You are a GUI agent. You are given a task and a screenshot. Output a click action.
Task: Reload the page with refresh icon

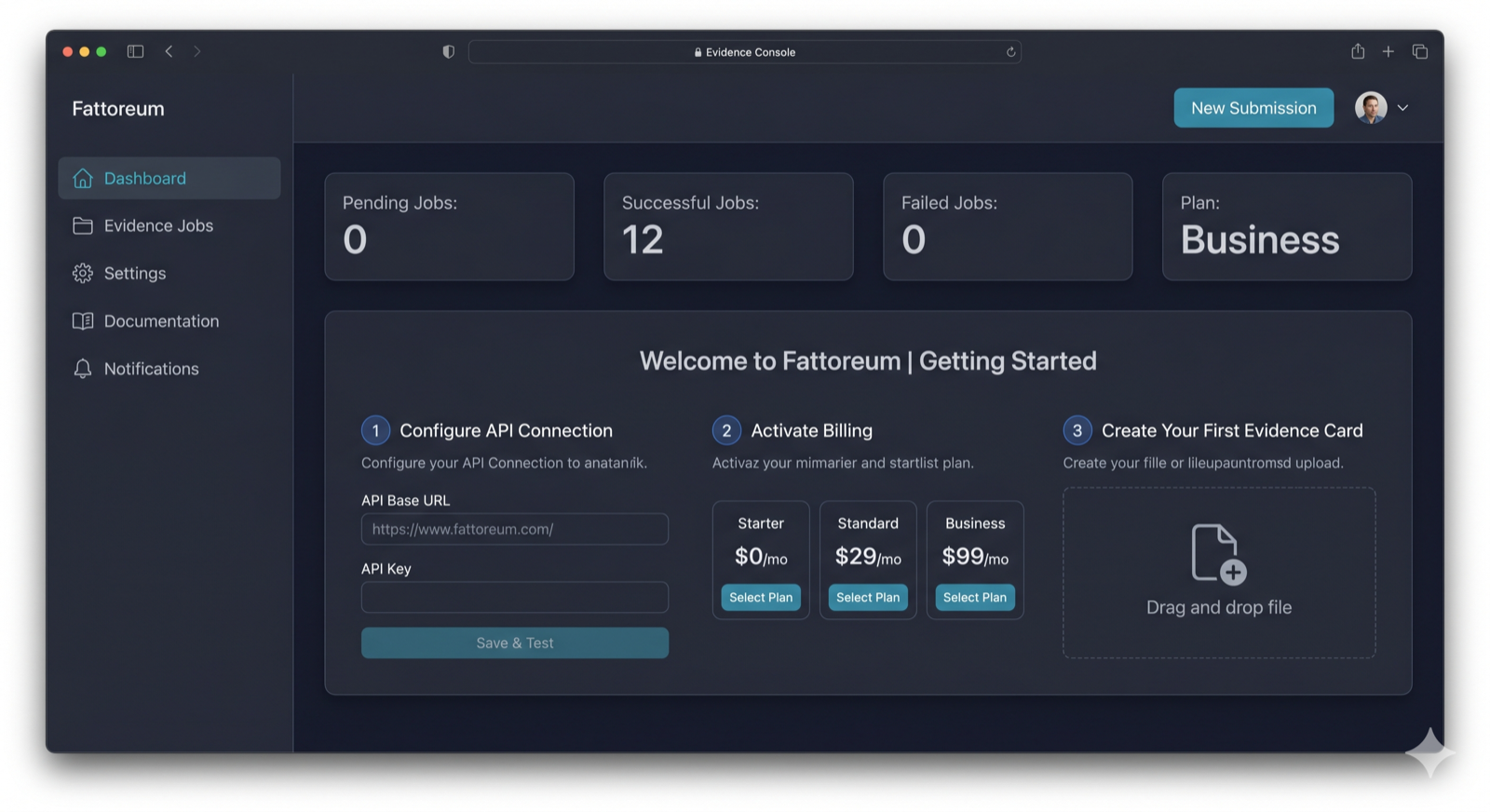tap(1010, 52)
